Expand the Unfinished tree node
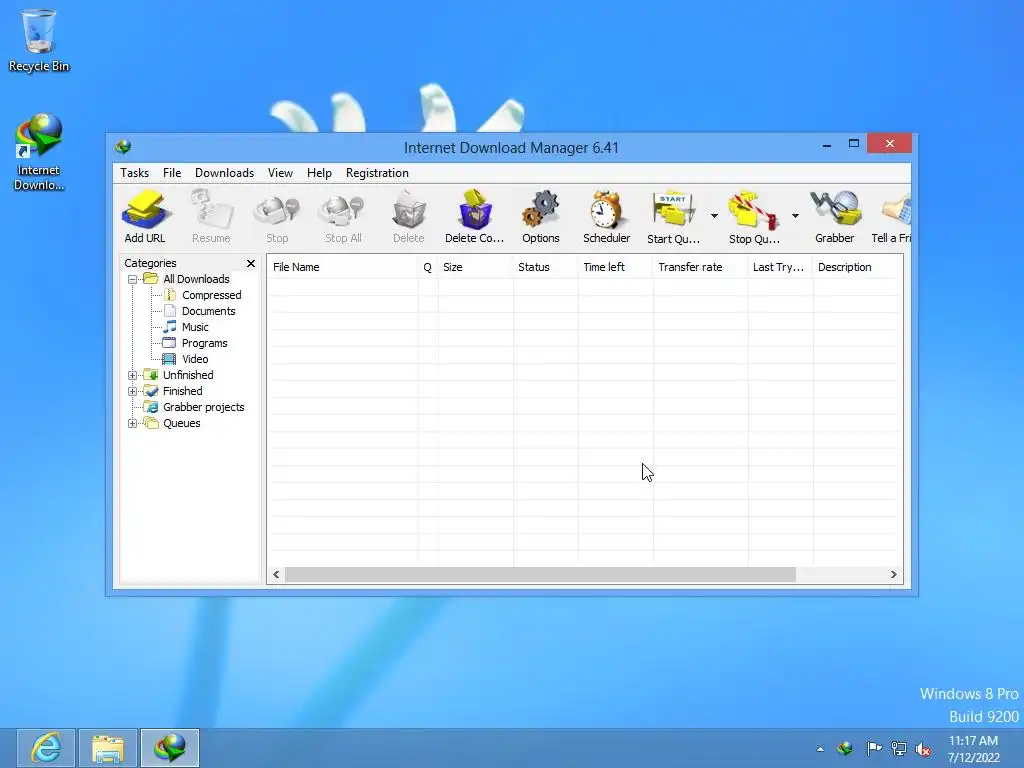The height and width of the screenshot is (768, 1024). [x=133, y=375]
